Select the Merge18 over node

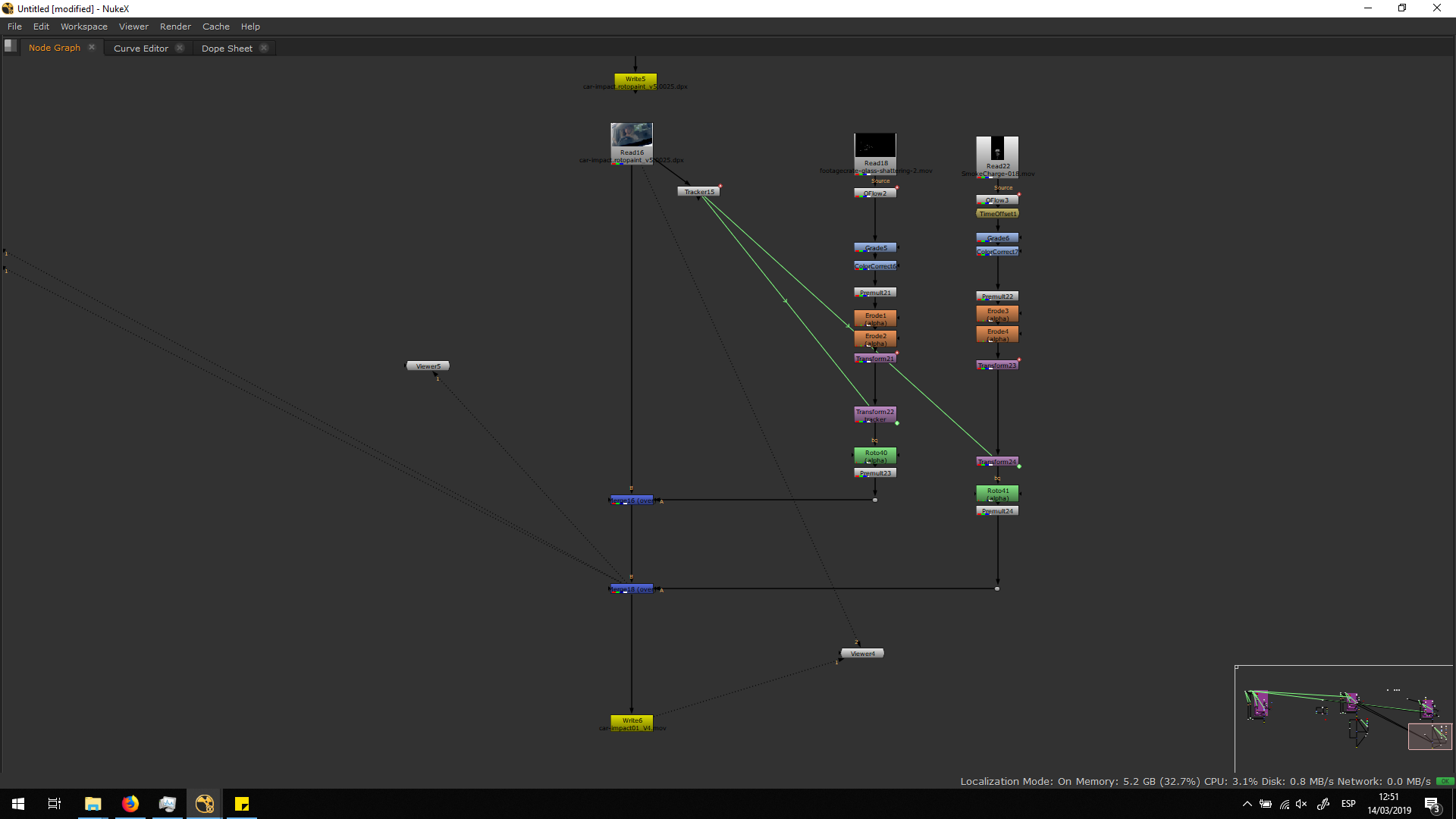coord(632,589)
